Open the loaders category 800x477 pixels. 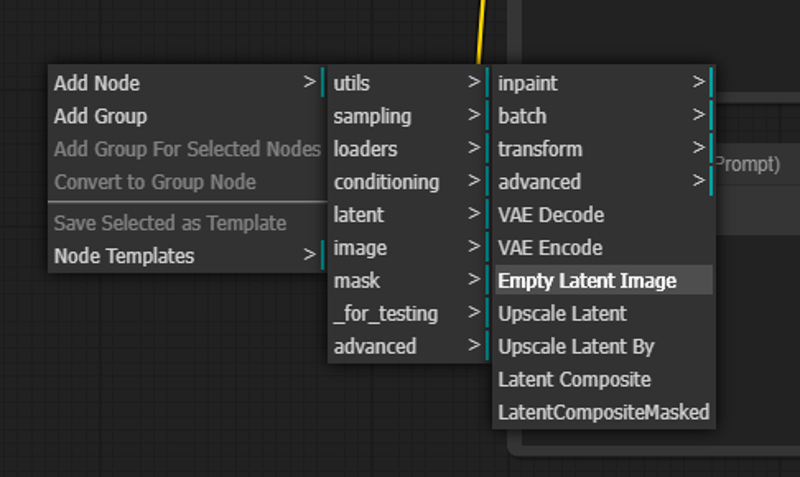(409, 148)
